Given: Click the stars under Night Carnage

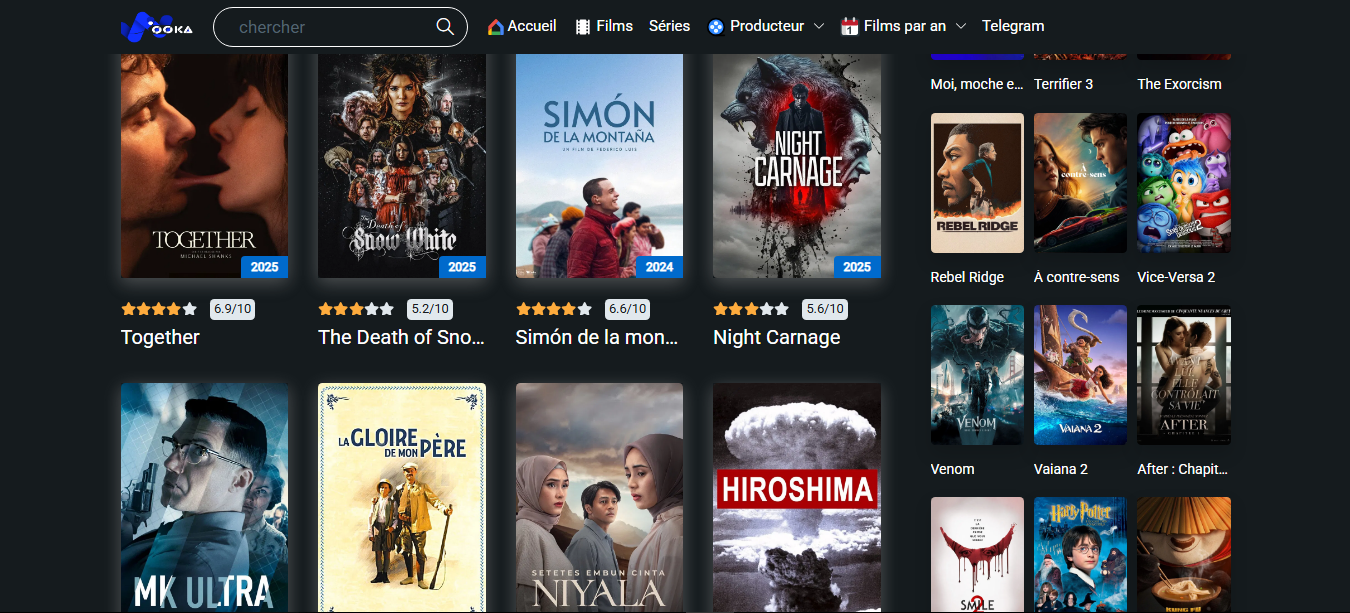Looking at the screenshot, I should click(x=751, y=309).
